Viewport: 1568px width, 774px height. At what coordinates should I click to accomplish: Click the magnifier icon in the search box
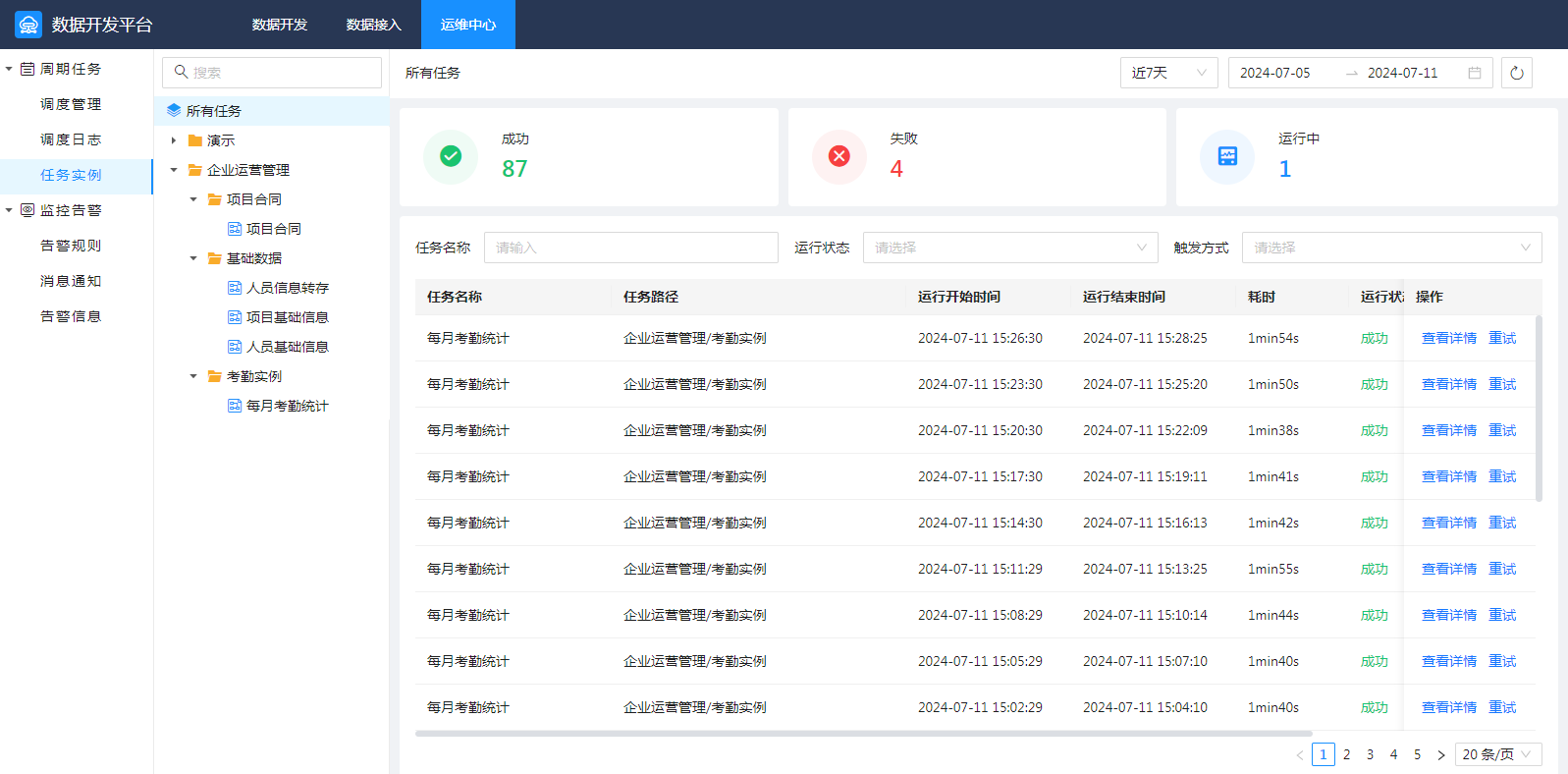pos(181,72)
